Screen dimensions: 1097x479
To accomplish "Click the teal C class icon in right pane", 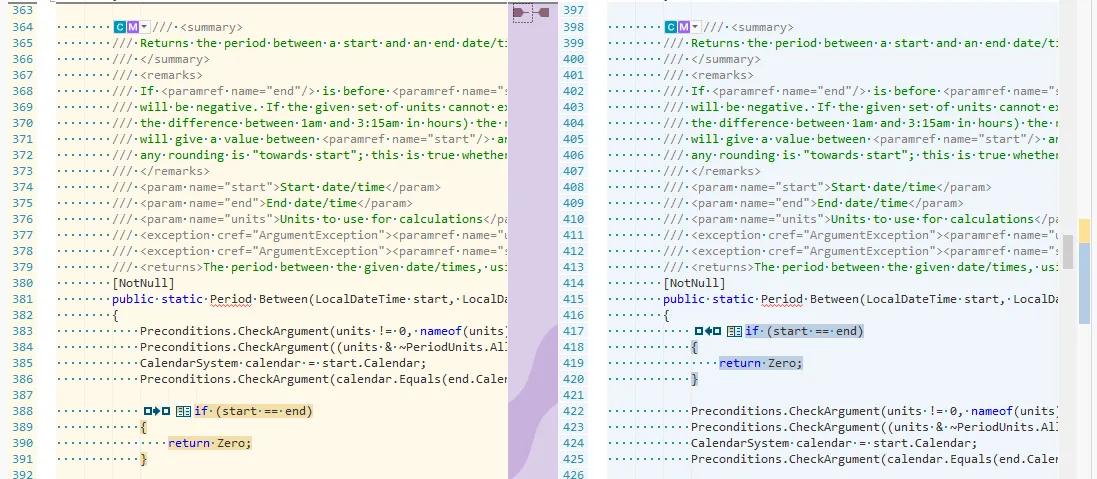I will 671,27.
